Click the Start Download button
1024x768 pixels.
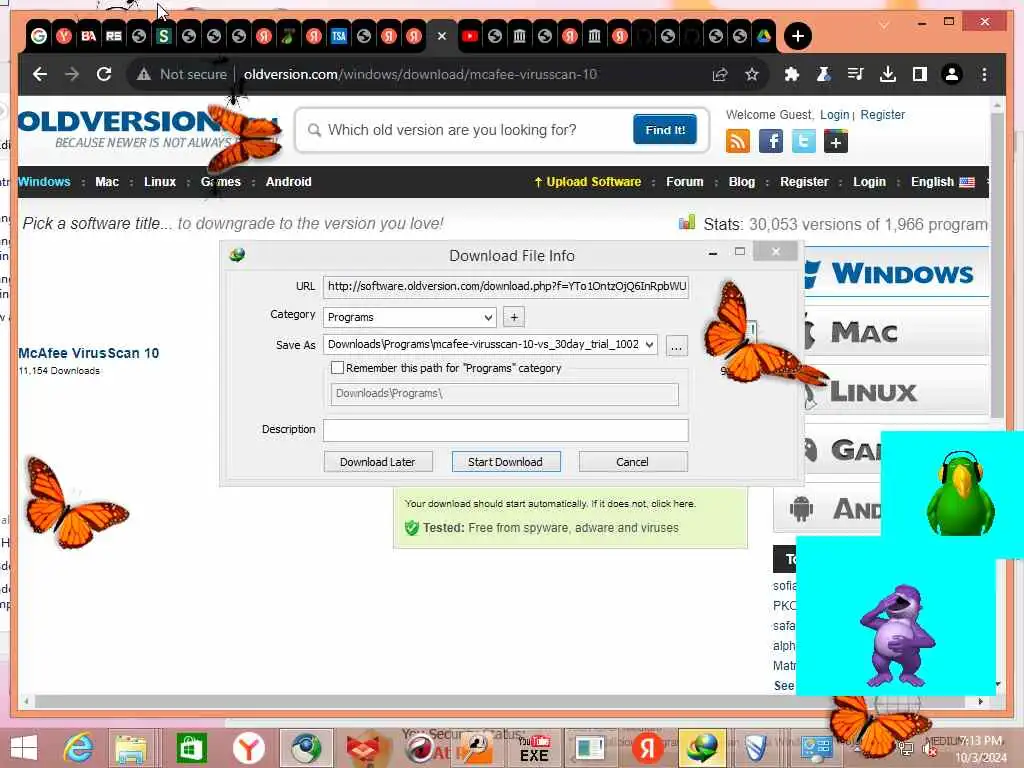pos(505,462)
